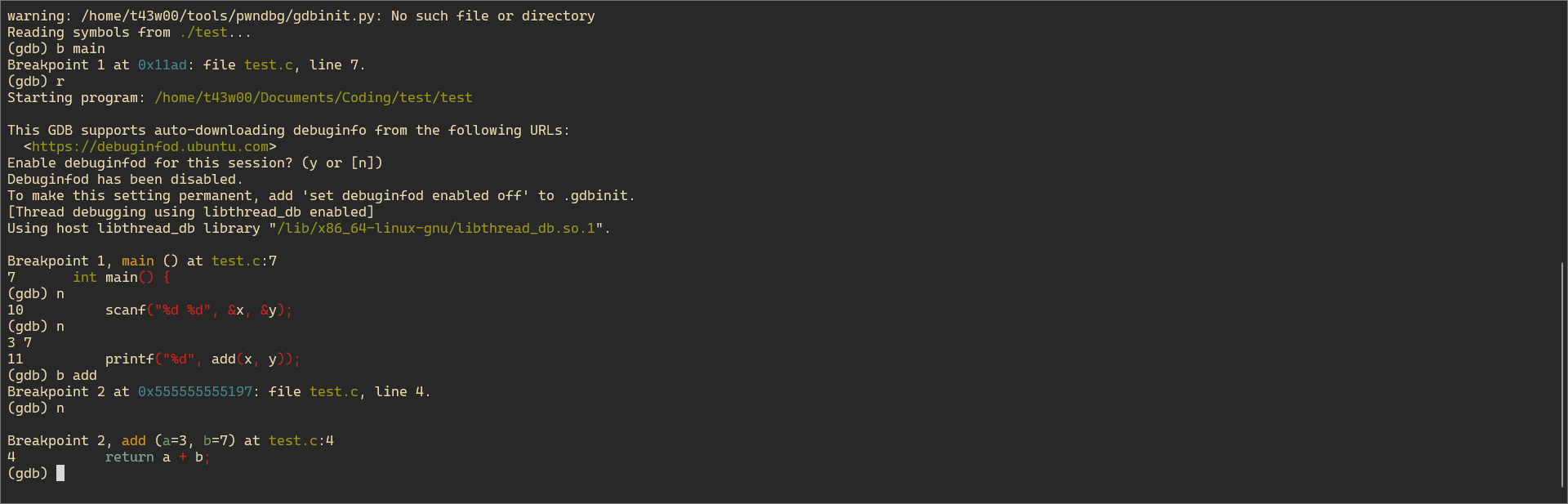Click the 0x11ad address in Breakpoint 1 line
Viewport: 1568px width, 504px height.
click(163, 65)
